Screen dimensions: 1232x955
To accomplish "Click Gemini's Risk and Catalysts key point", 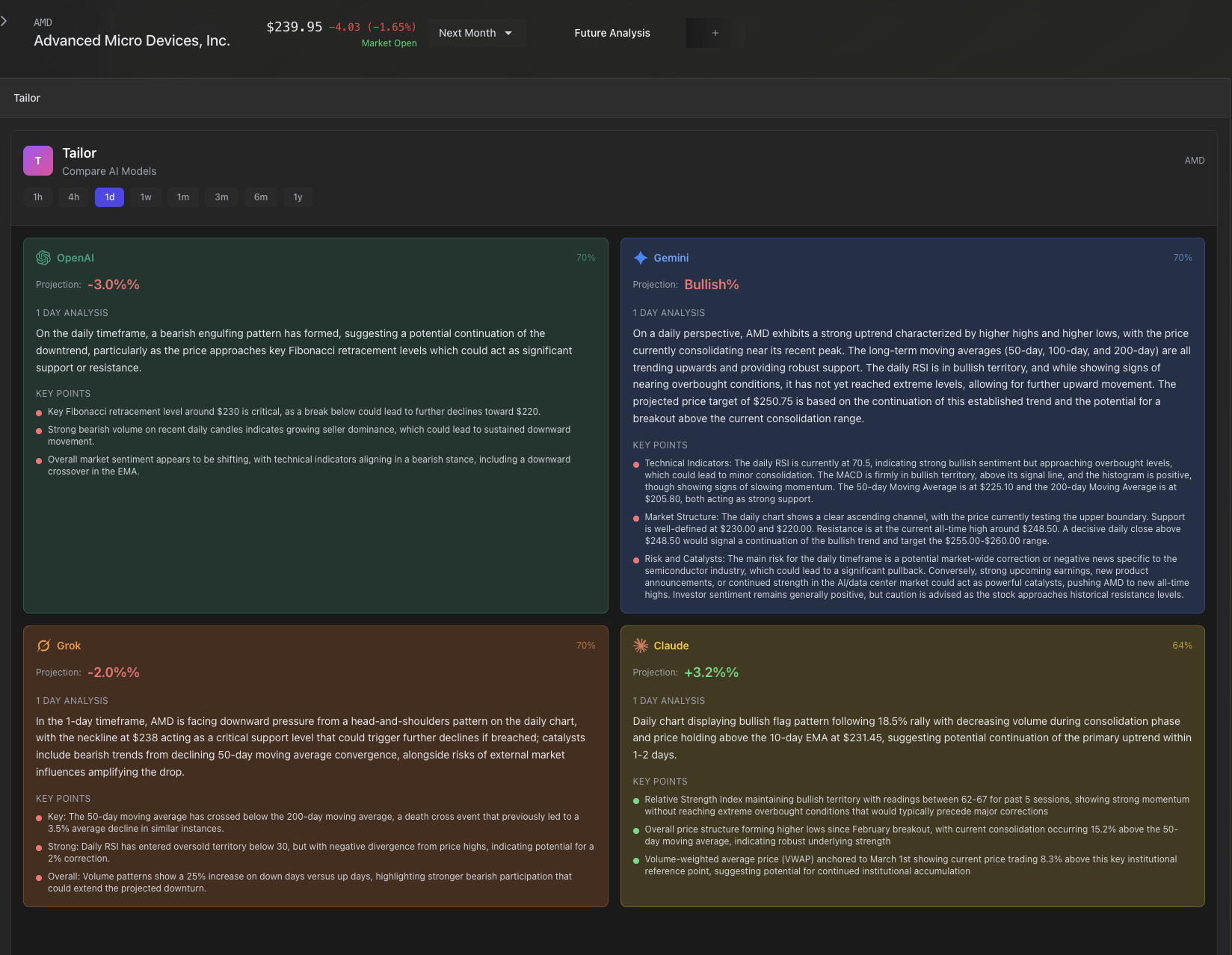I will click(x=917, y=577).
